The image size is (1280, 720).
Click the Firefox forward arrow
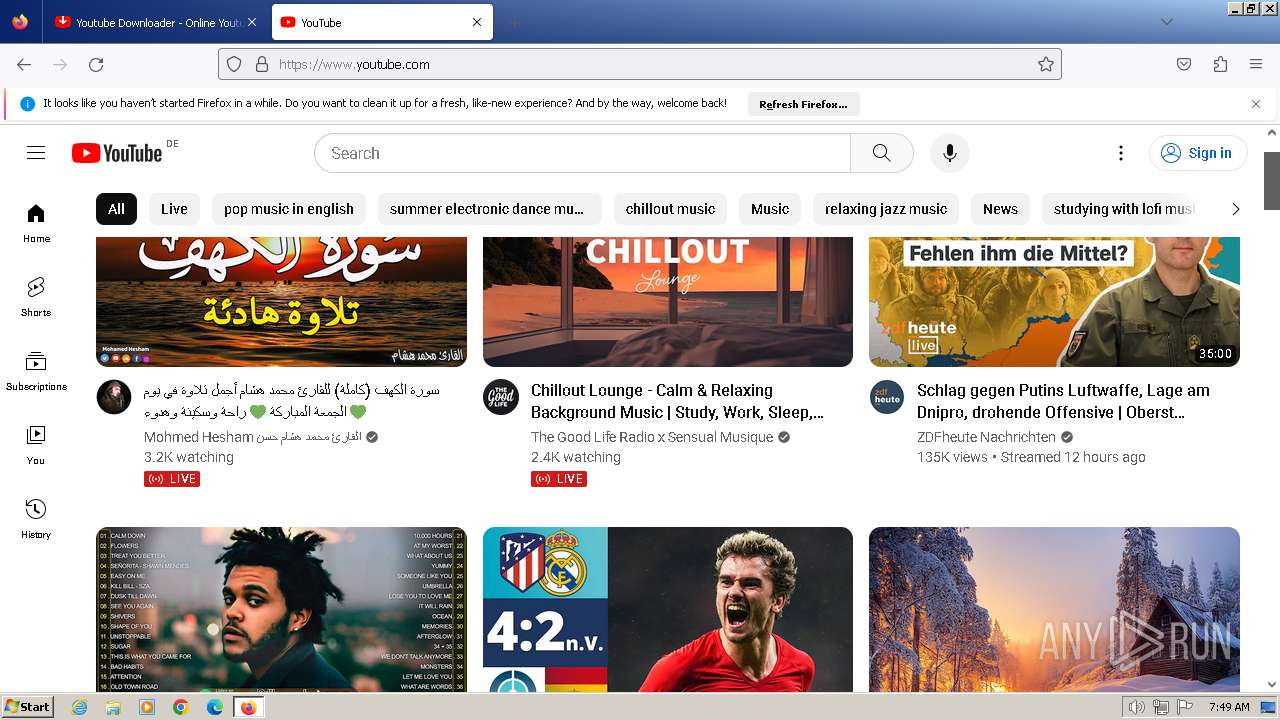click(60, 64)
